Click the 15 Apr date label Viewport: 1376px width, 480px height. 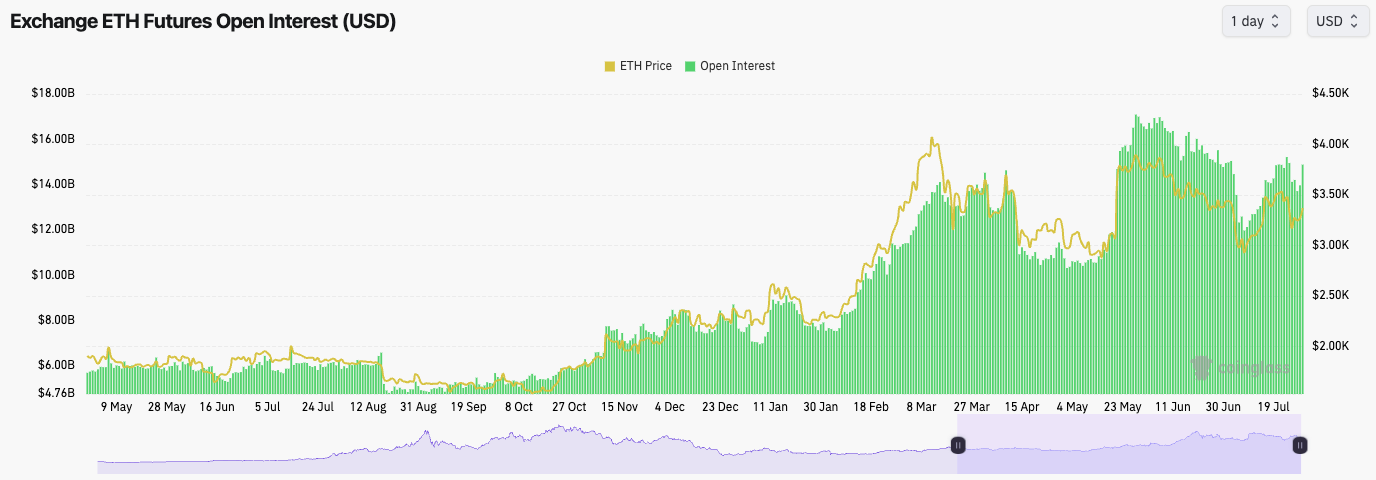point(1021,407)
